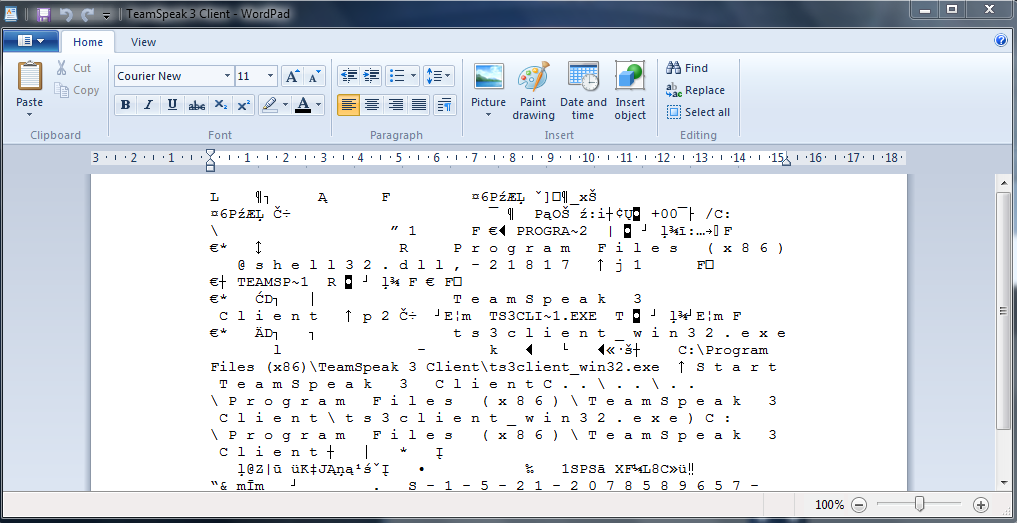Click the Save icon in quick access toolbar
This screenshot has height=523, width=1017.
[x=43, y=14]
